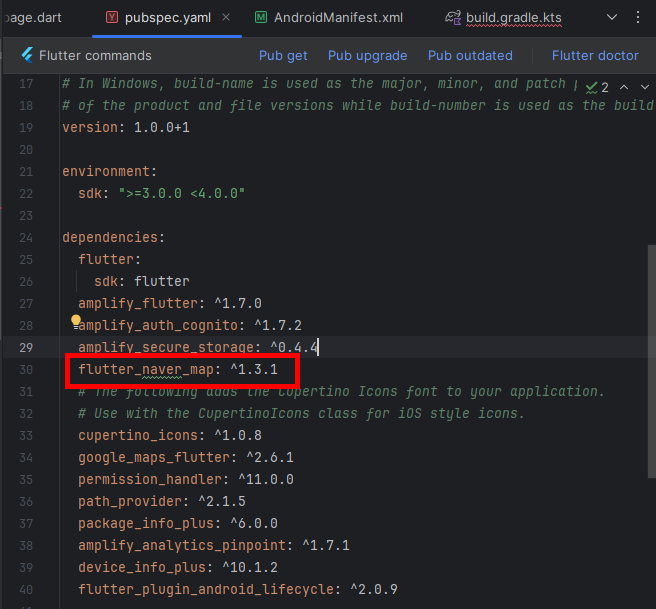Click the comment about CupertinoIcons class

[x=301, y=414]
